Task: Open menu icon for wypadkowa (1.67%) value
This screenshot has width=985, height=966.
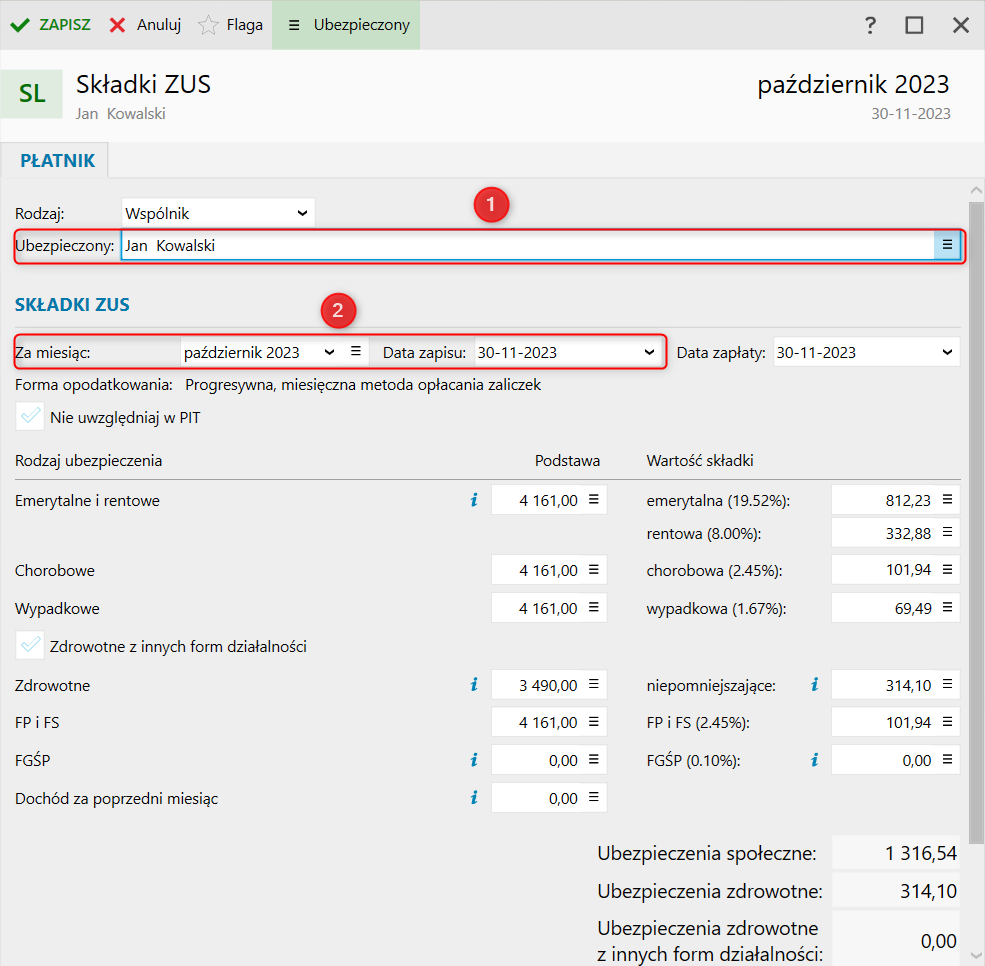Action: [947, 607]
